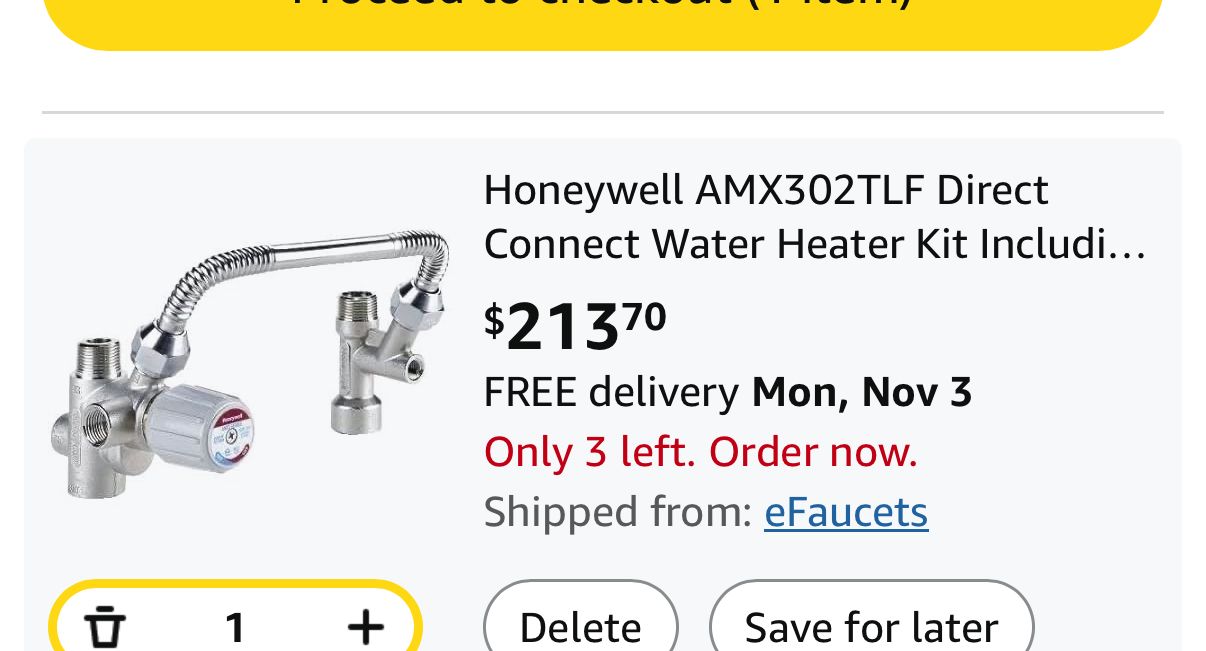Open the Honeywell AMX302TLF product title
This screenshot has height=651, width=1206.
click(766, 190)
